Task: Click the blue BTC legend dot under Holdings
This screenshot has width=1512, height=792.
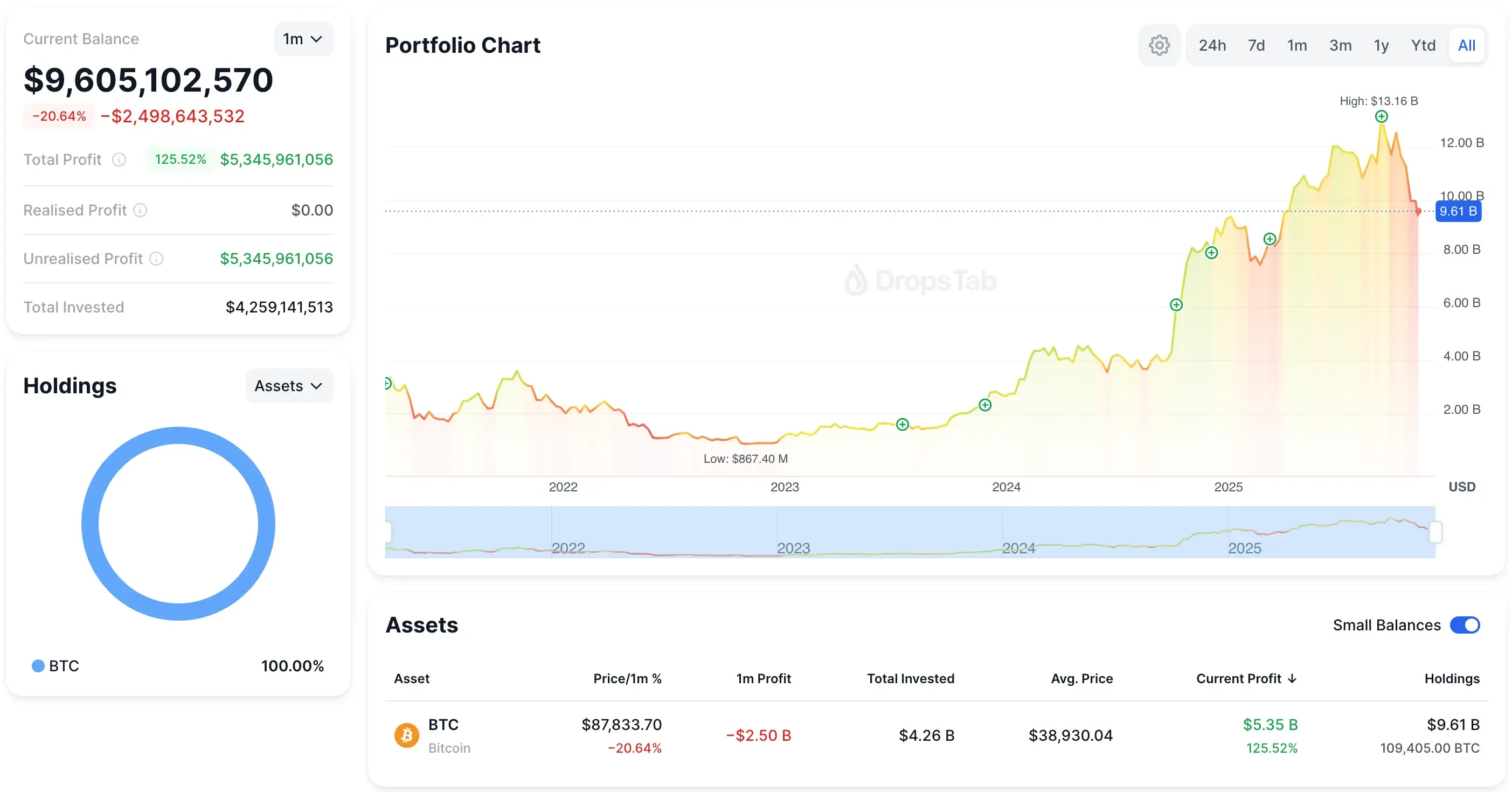Action: point(38,665)
